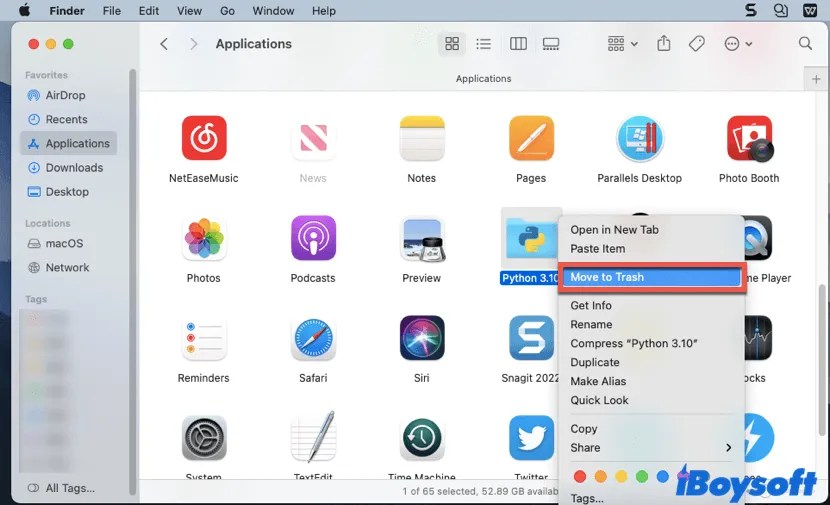
Task: Click the Finder search magnifier icon
Action: 805,43
